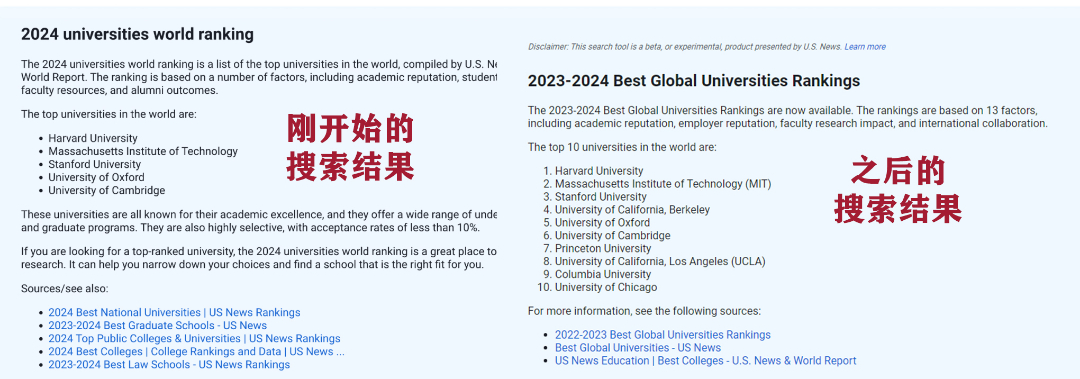Click 'The top universities in the world are:' text

(108, 114)
